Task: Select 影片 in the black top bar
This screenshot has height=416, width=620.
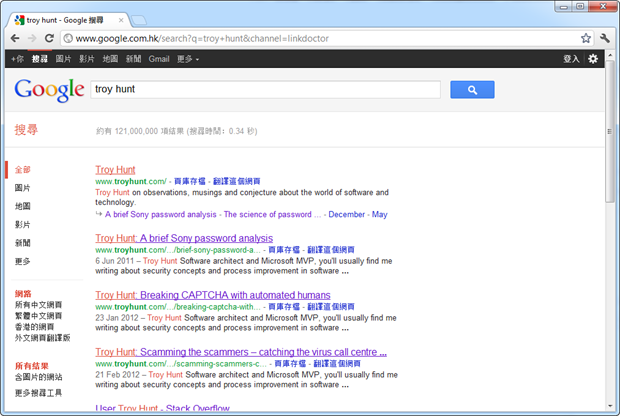Action: tap(87, 59)
